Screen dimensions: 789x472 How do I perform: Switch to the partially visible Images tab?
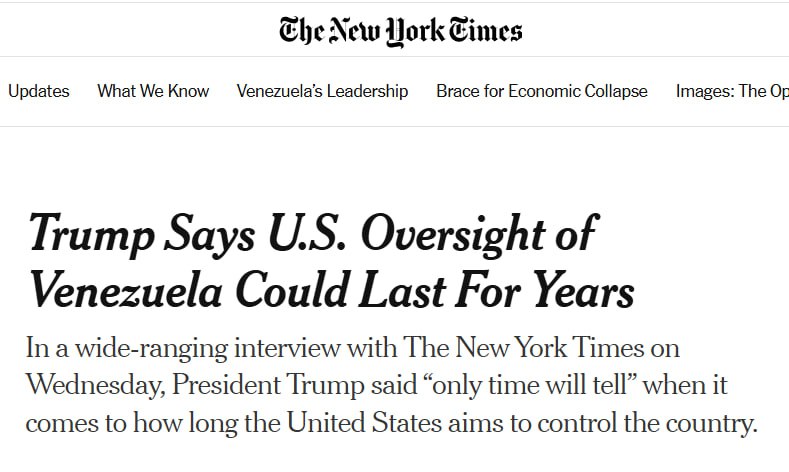[x=732, y=91]
